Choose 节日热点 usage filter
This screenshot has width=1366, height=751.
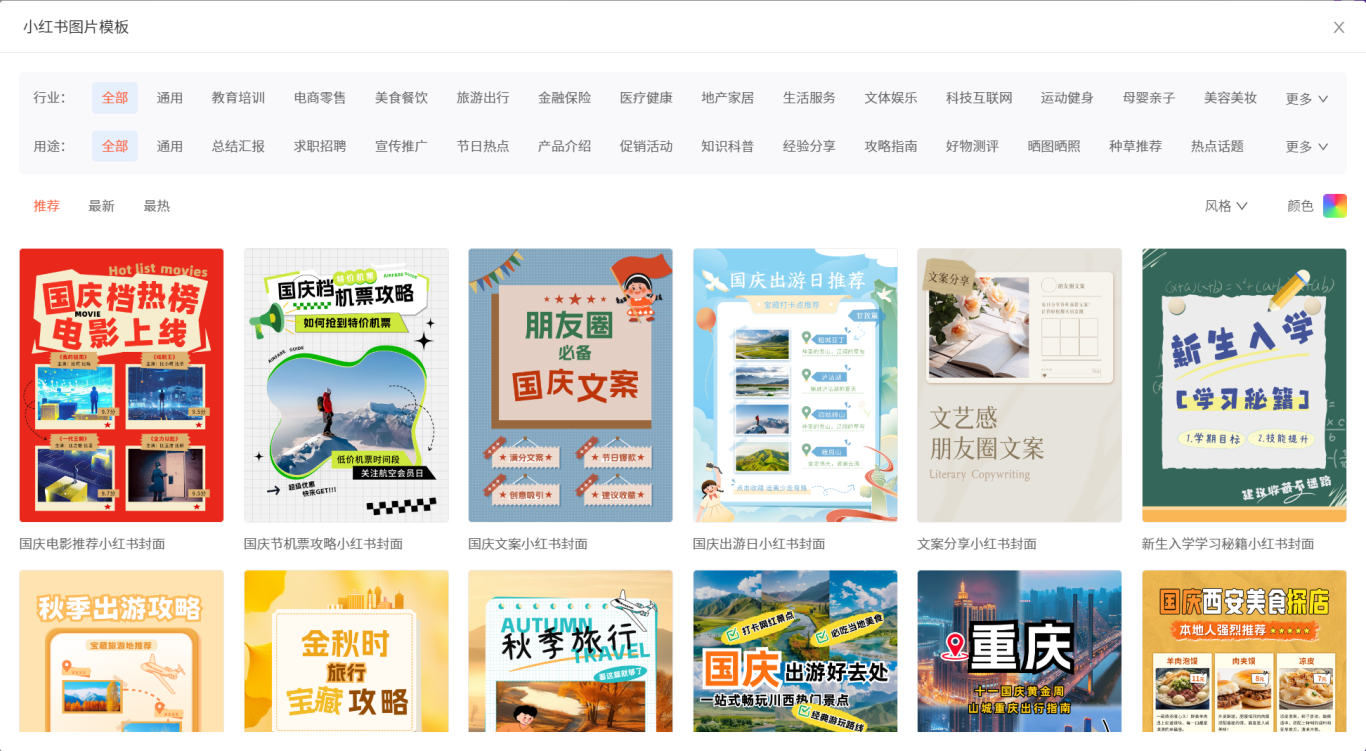pos(483,146)
